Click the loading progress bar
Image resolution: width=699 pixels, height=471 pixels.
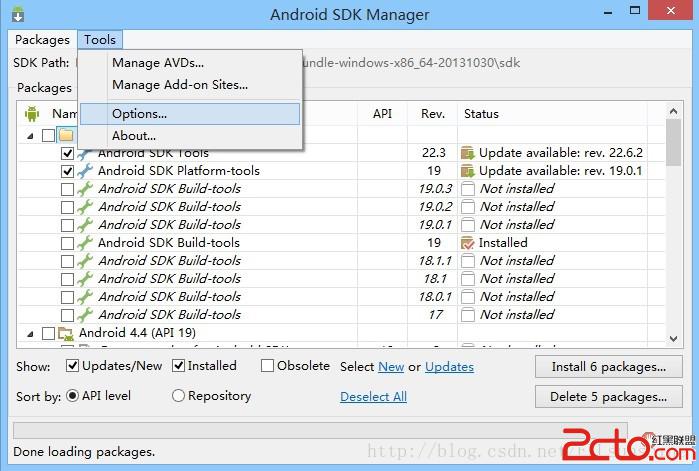tap(320, 431)
